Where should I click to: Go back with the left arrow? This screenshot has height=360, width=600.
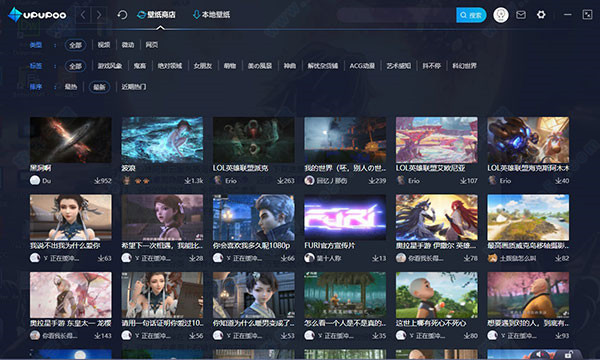click(x=83, y=15)
